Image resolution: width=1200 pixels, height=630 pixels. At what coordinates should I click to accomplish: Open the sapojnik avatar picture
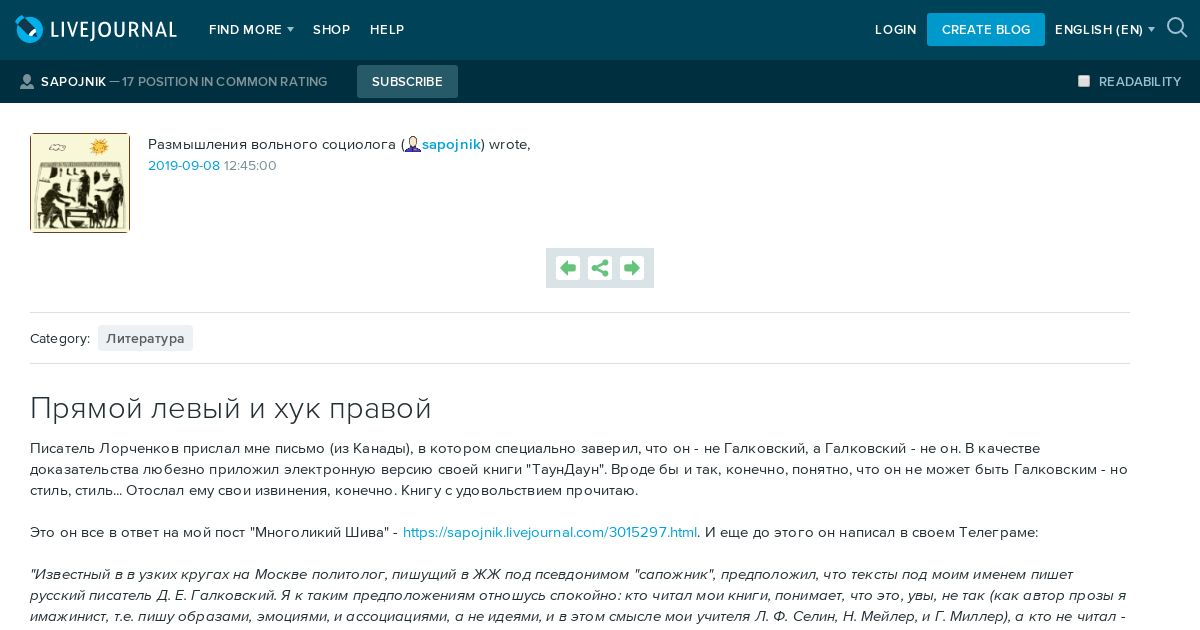(80, 183)
